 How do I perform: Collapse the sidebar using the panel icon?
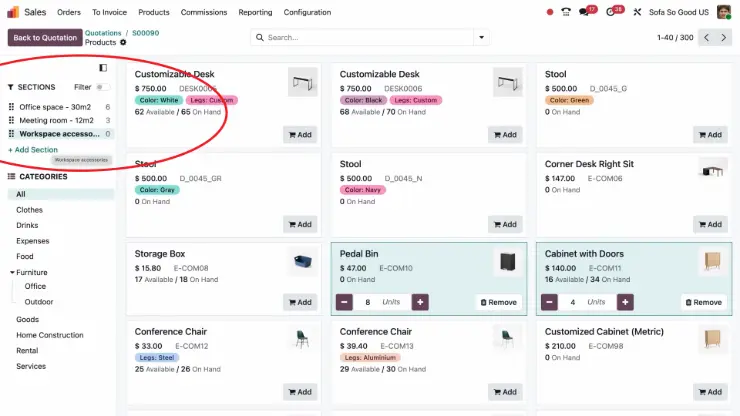tap(103, 68)
